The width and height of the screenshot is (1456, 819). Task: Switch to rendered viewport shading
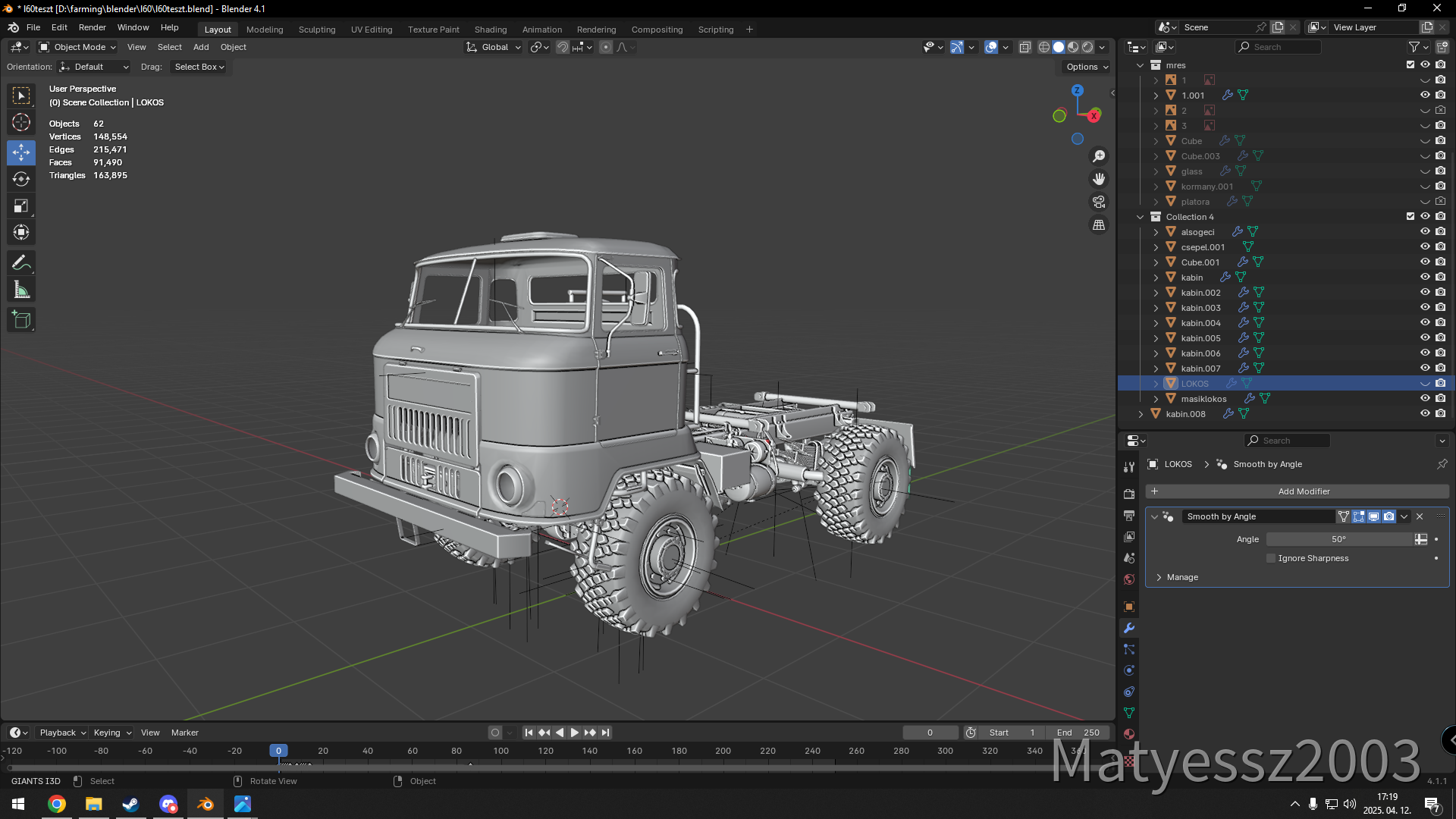point(1087,47)
